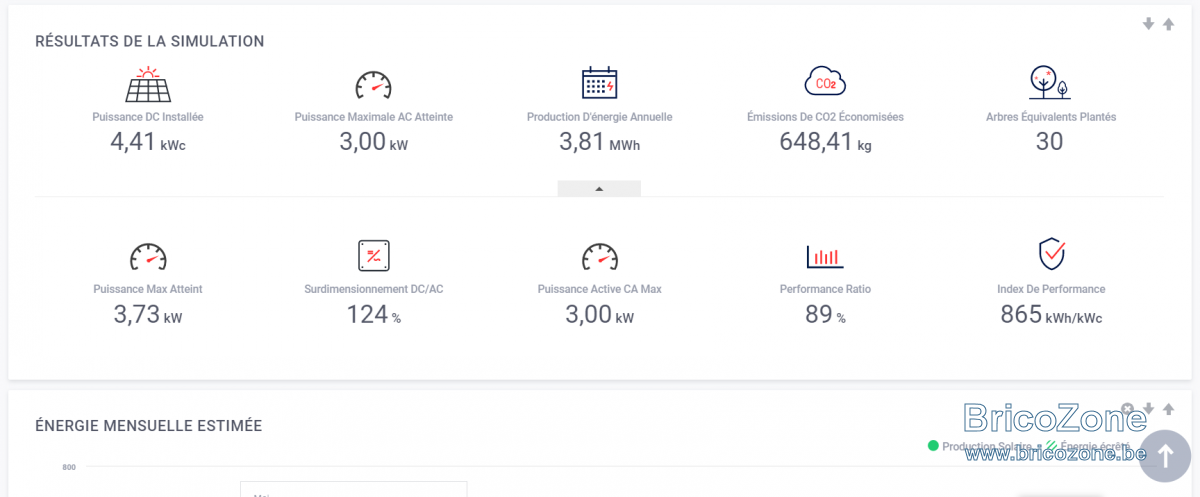This screenshot has height=497, width=1200.
Task: Toggle Énergie écrêté legend series
Action: [1088, 446]
